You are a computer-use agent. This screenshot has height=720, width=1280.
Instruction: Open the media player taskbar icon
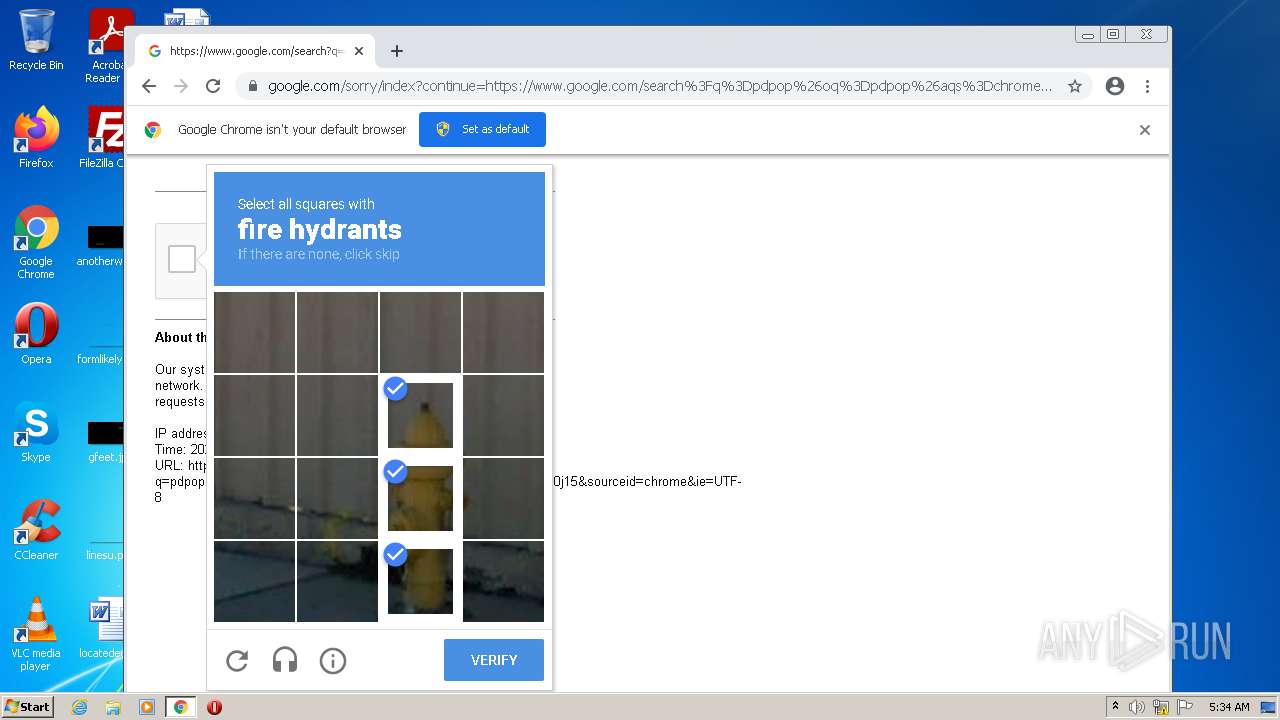[147, 707]
